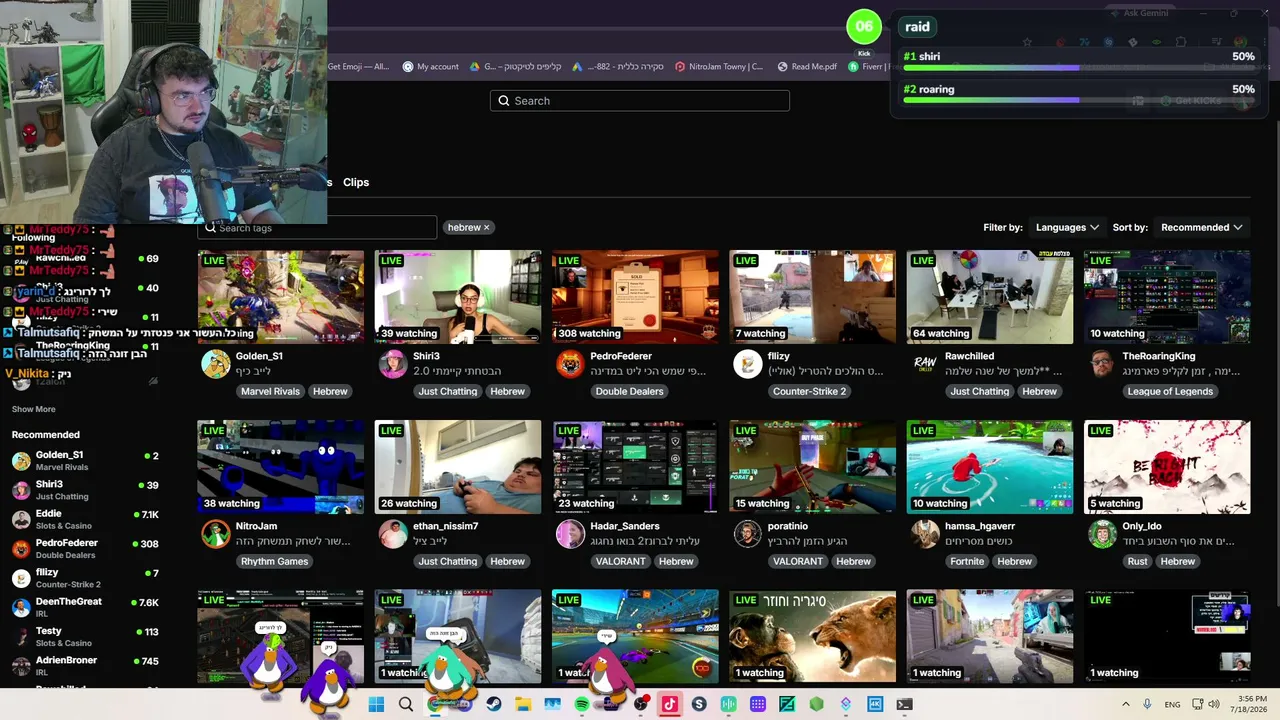Focus the main Search field
Screen dimensions: 1280x720
pos(640,100)
